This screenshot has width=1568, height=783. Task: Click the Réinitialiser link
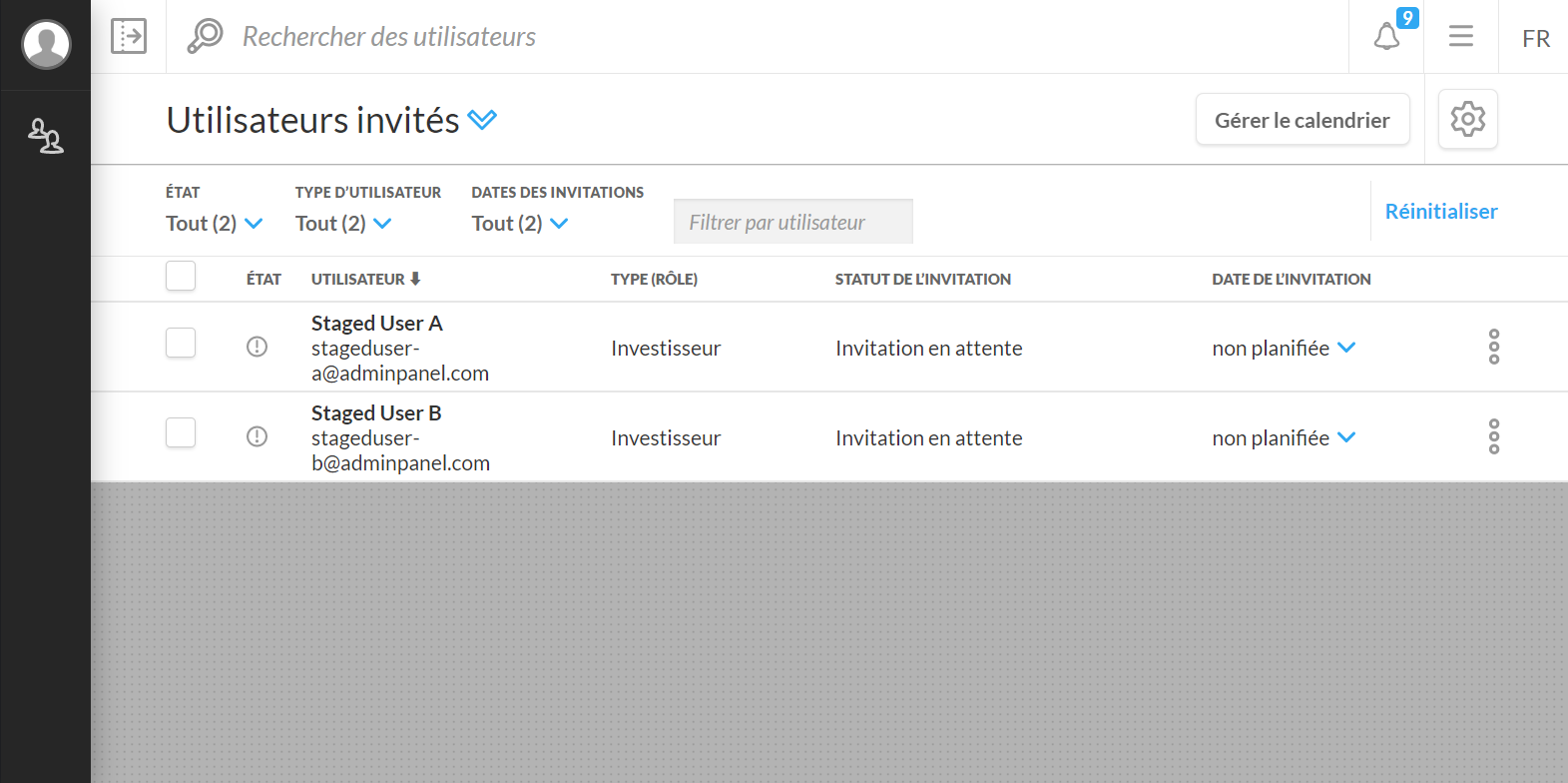(1440, 212)
